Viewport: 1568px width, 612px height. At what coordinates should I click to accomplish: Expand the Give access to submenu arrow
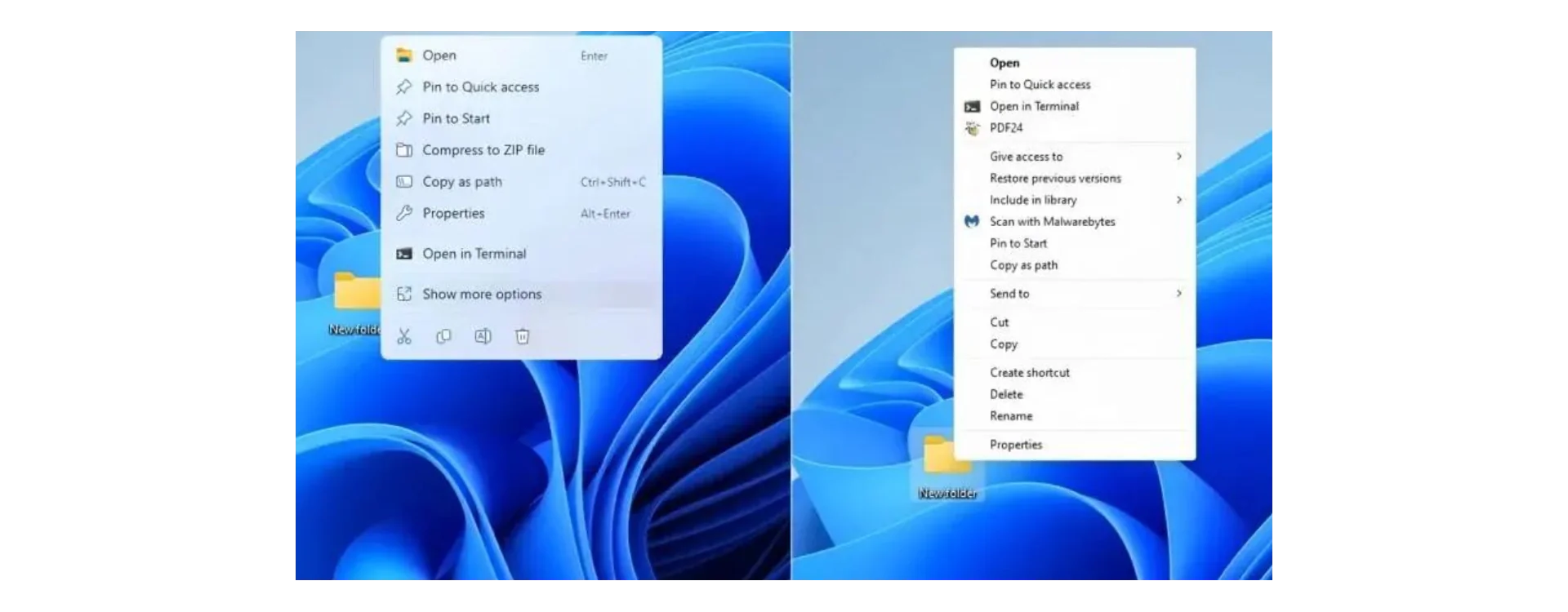point(1178,156)
